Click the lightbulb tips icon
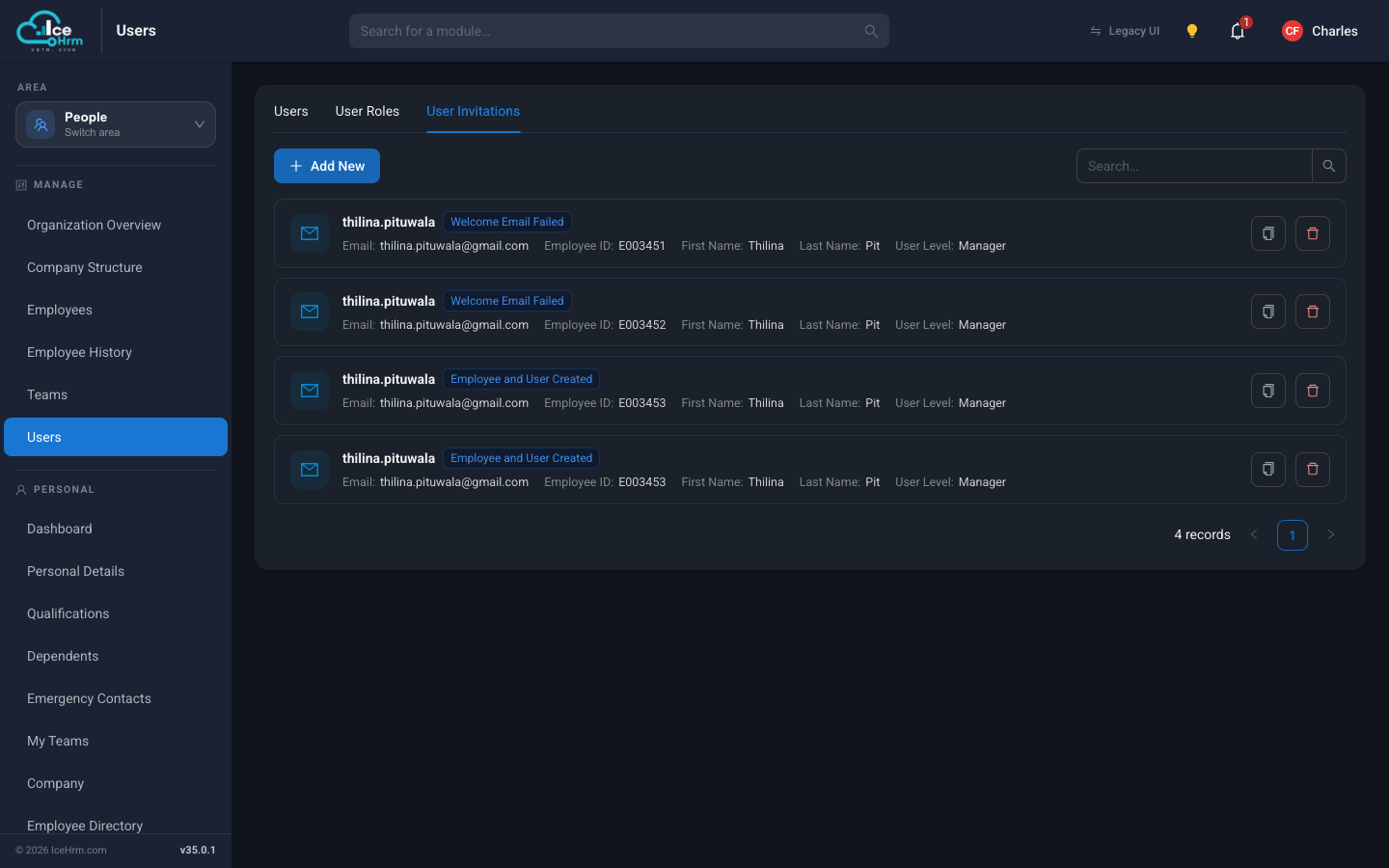The height and width of the screenshot is (868, 1389). (1192, 31)
